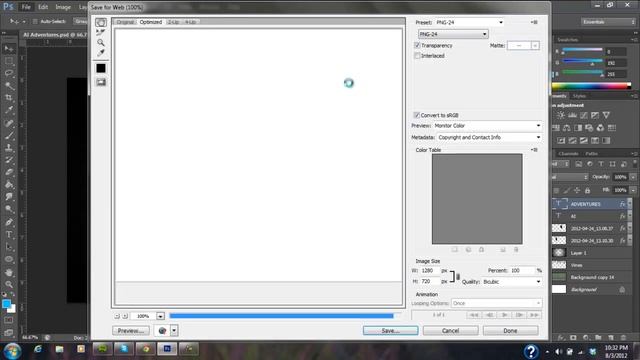Click the color spectrum ramp in Color panel
Viewport: 640px width, 360px height.
tap(591, 86)
